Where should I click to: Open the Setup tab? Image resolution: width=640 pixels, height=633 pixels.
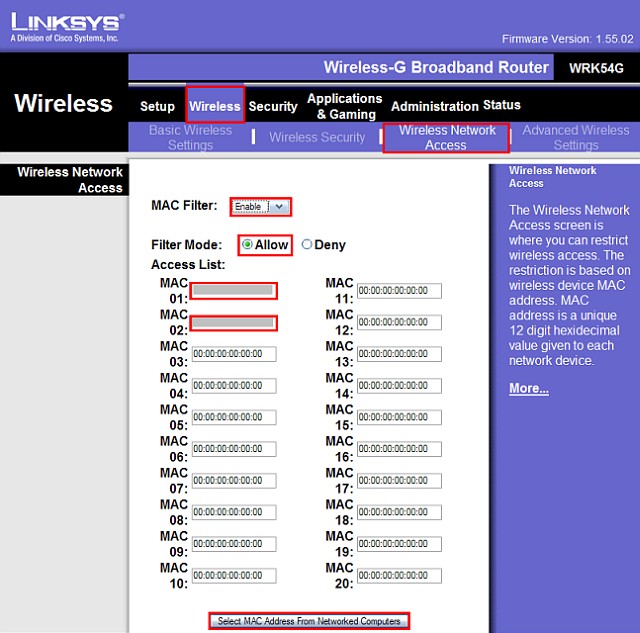pos(157,106)
